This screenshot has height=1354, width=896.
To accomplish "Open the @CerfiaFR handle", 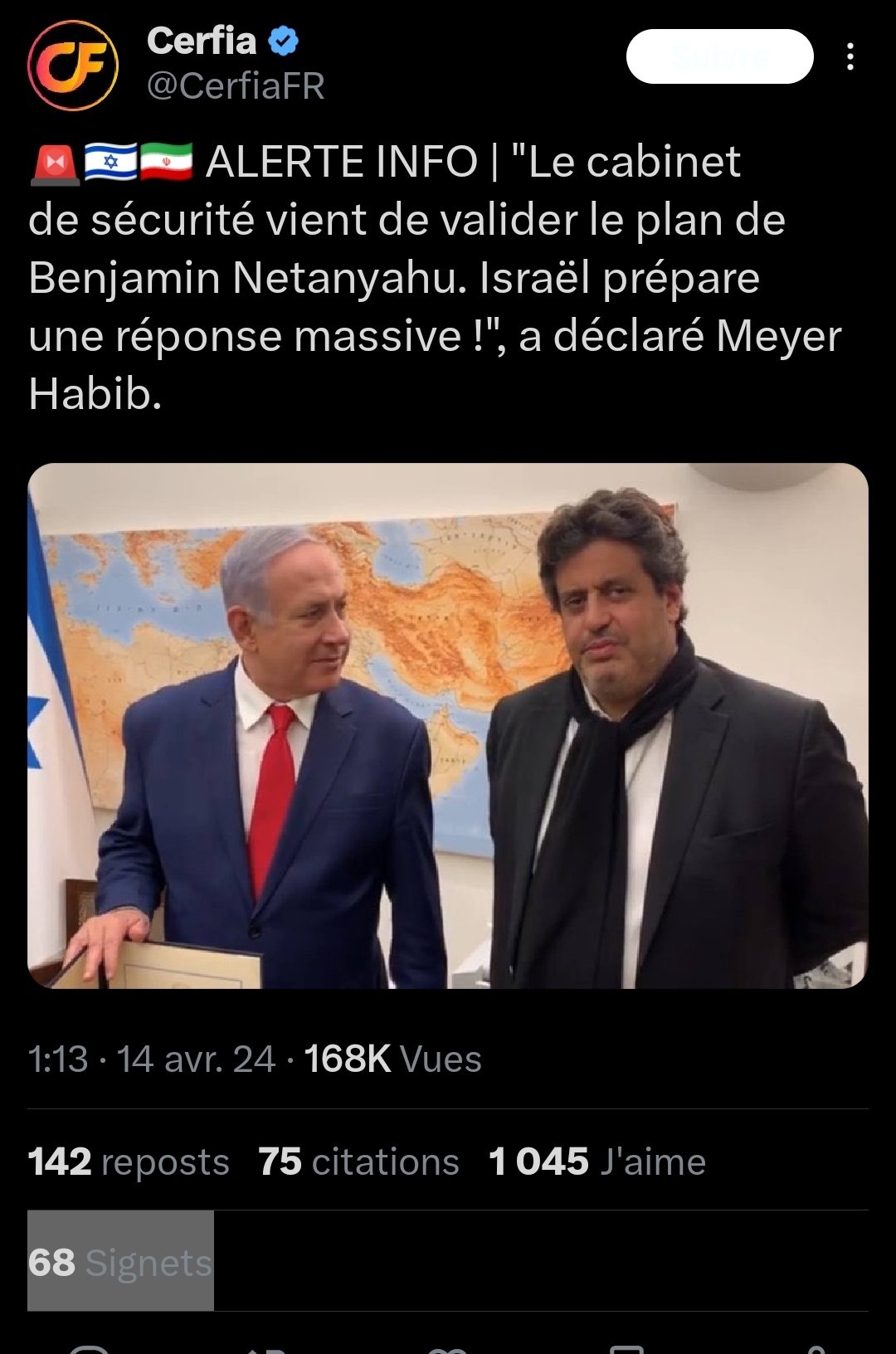I will point(236,86).
